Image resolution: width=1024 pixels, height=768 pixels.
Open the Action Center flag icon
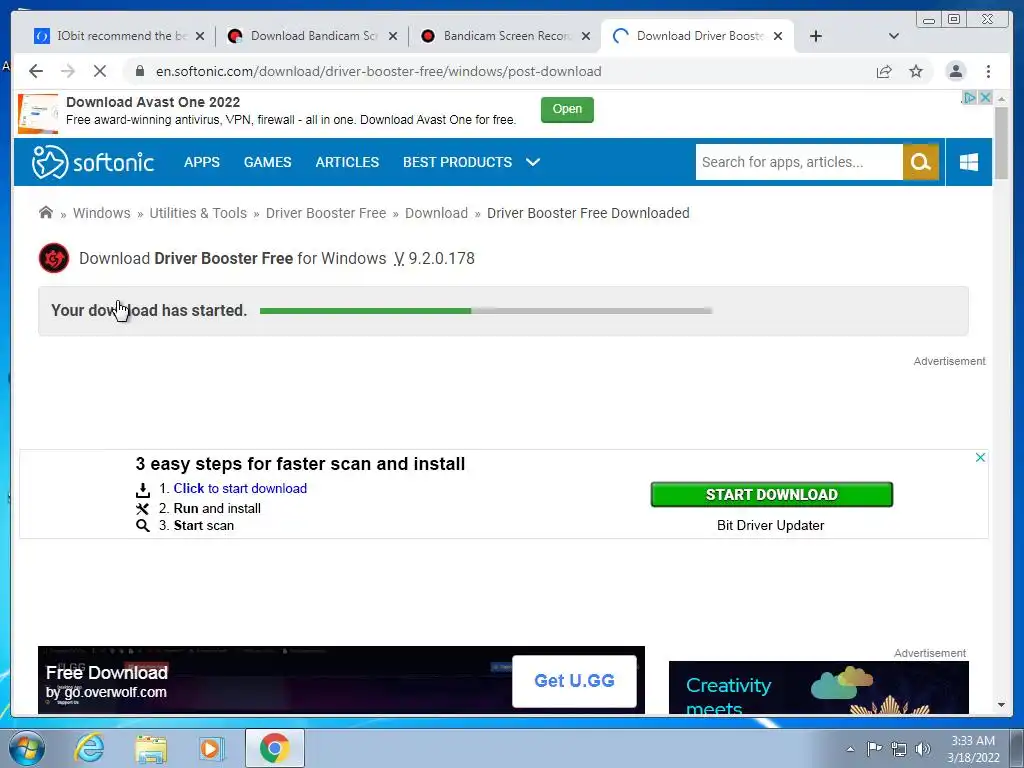874,748
